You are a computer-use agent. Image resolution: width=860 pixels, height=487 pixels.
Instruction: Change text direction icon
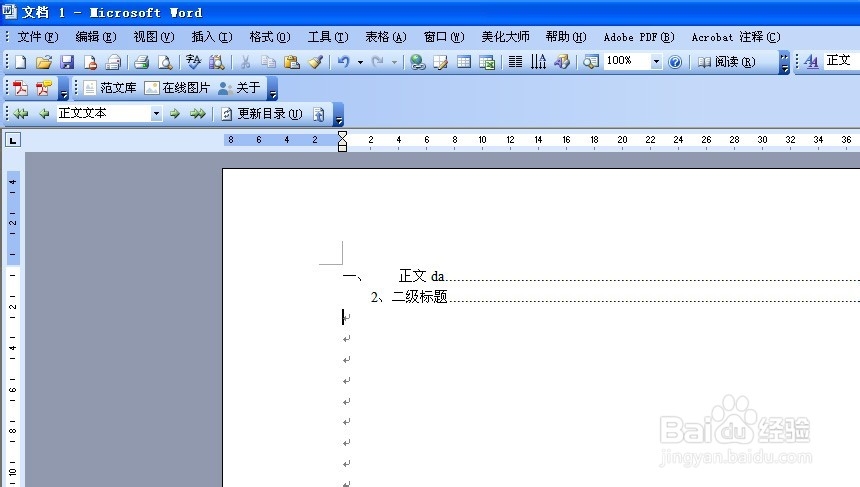pyautogui.click(x=538, y=61)
